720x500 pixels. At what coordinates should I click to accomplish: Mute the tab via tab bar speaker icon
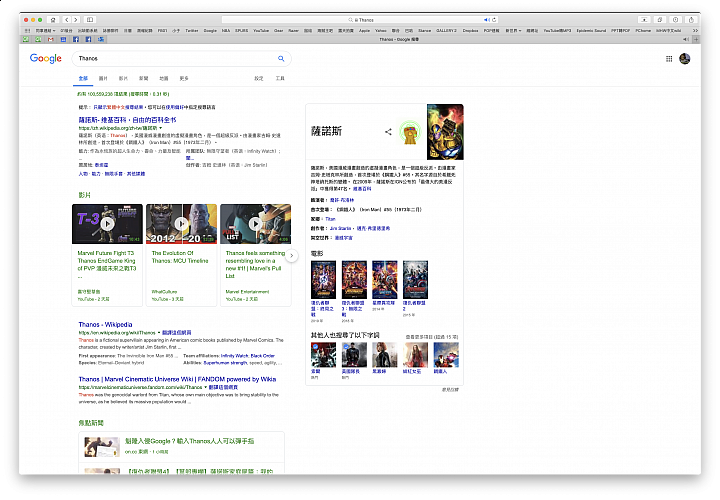click(686, 39)
